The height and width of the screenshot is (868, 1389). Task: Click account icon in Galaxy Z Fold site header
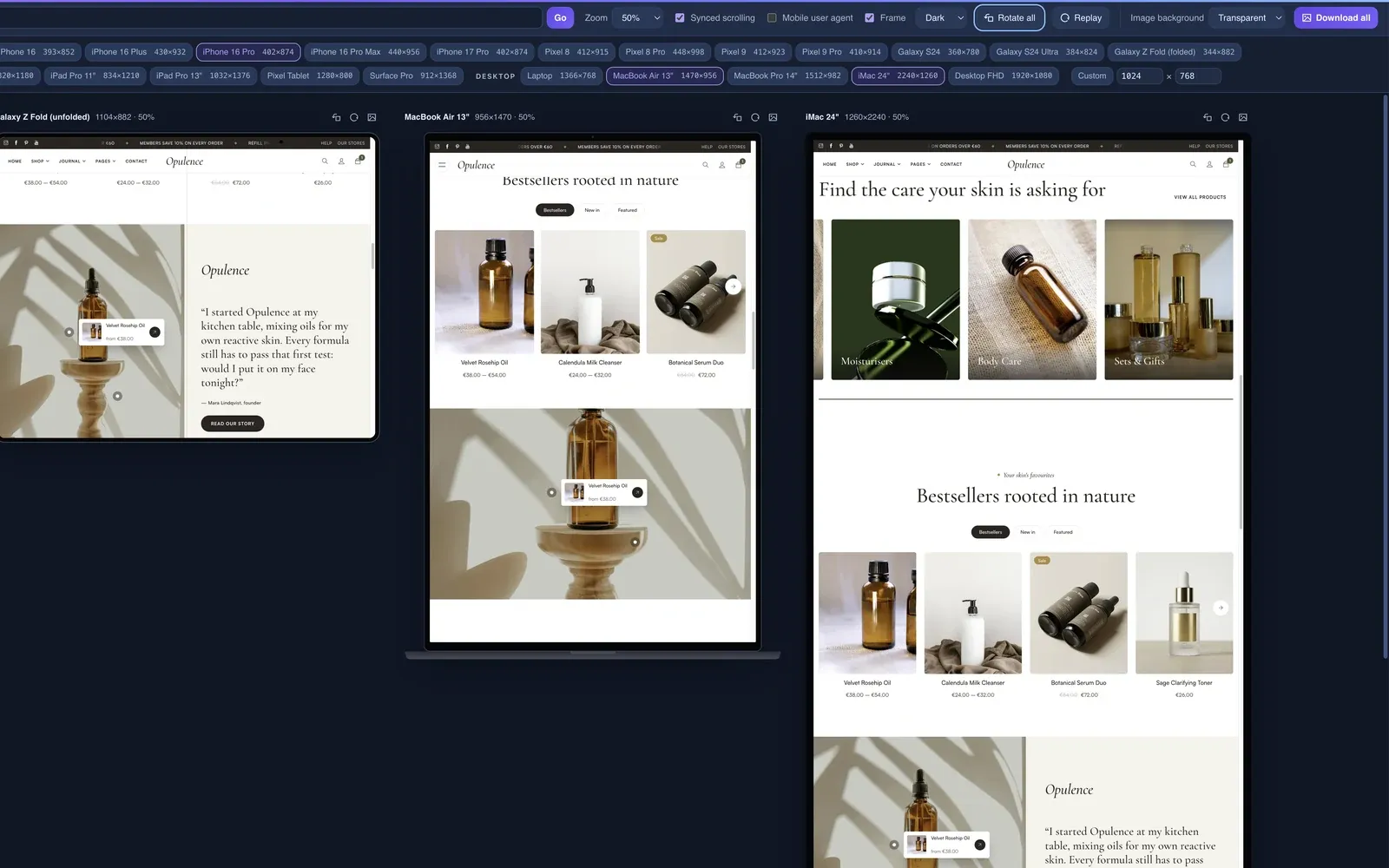coord(341,161)
